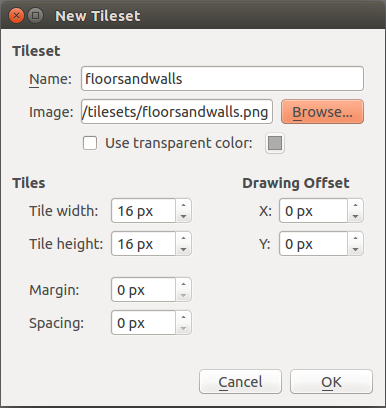Increase Drawing Offset X with up arrow
Screen dimensions: 386x408
pos(355,205)
